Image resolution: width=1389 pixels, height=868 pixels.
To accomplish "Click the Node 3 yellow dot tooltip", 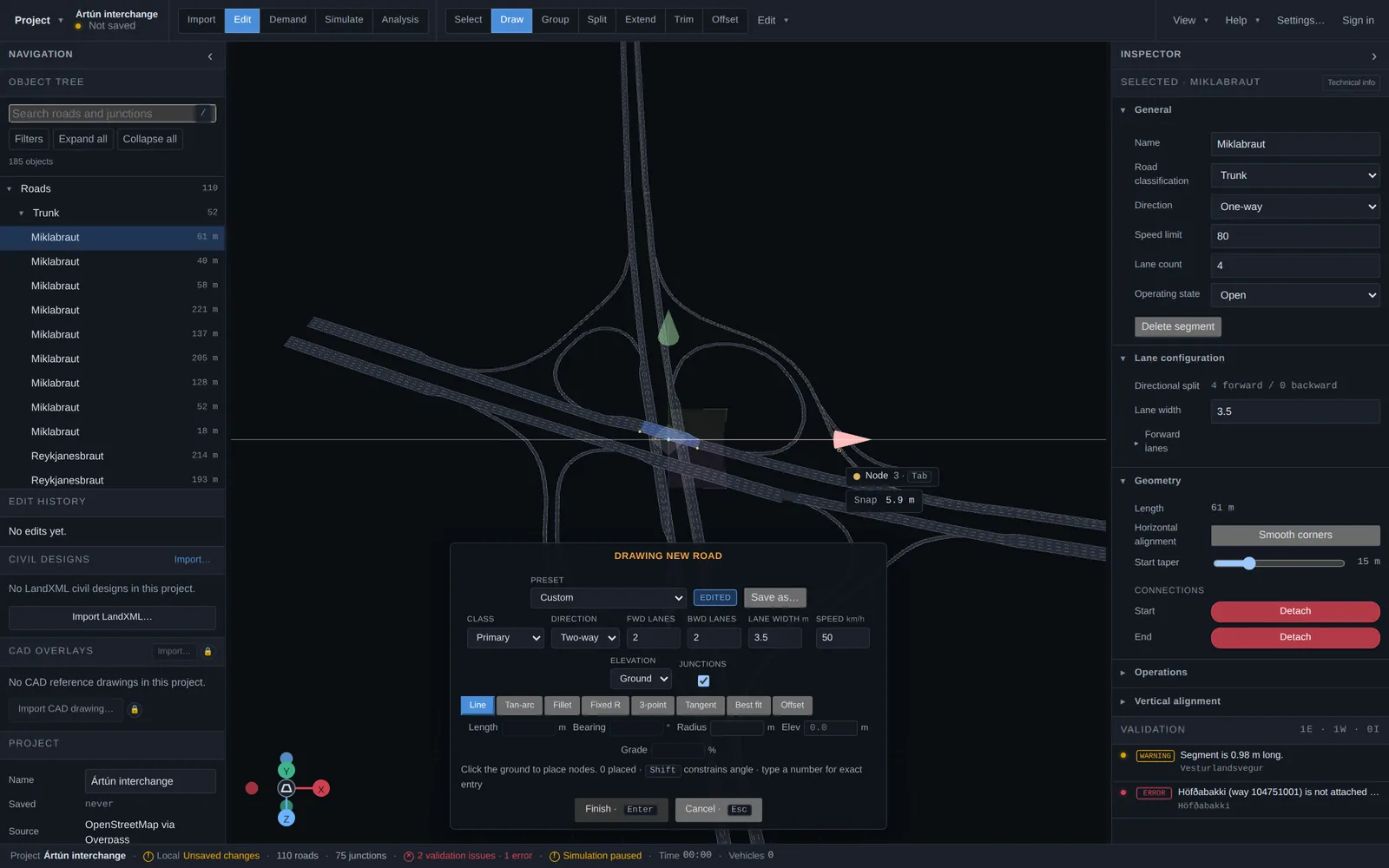I will (x=857, y=477).
